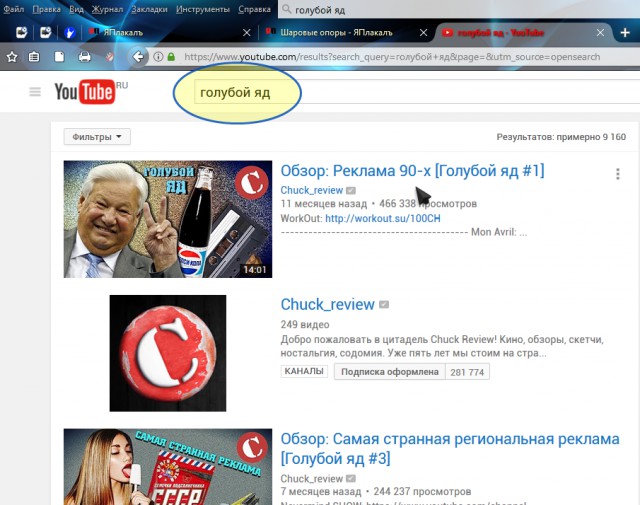Image resolution: width=640 pixels, height=505 pixels.
Task: Show site information icon in address bar
Action: tap(158, 57)
